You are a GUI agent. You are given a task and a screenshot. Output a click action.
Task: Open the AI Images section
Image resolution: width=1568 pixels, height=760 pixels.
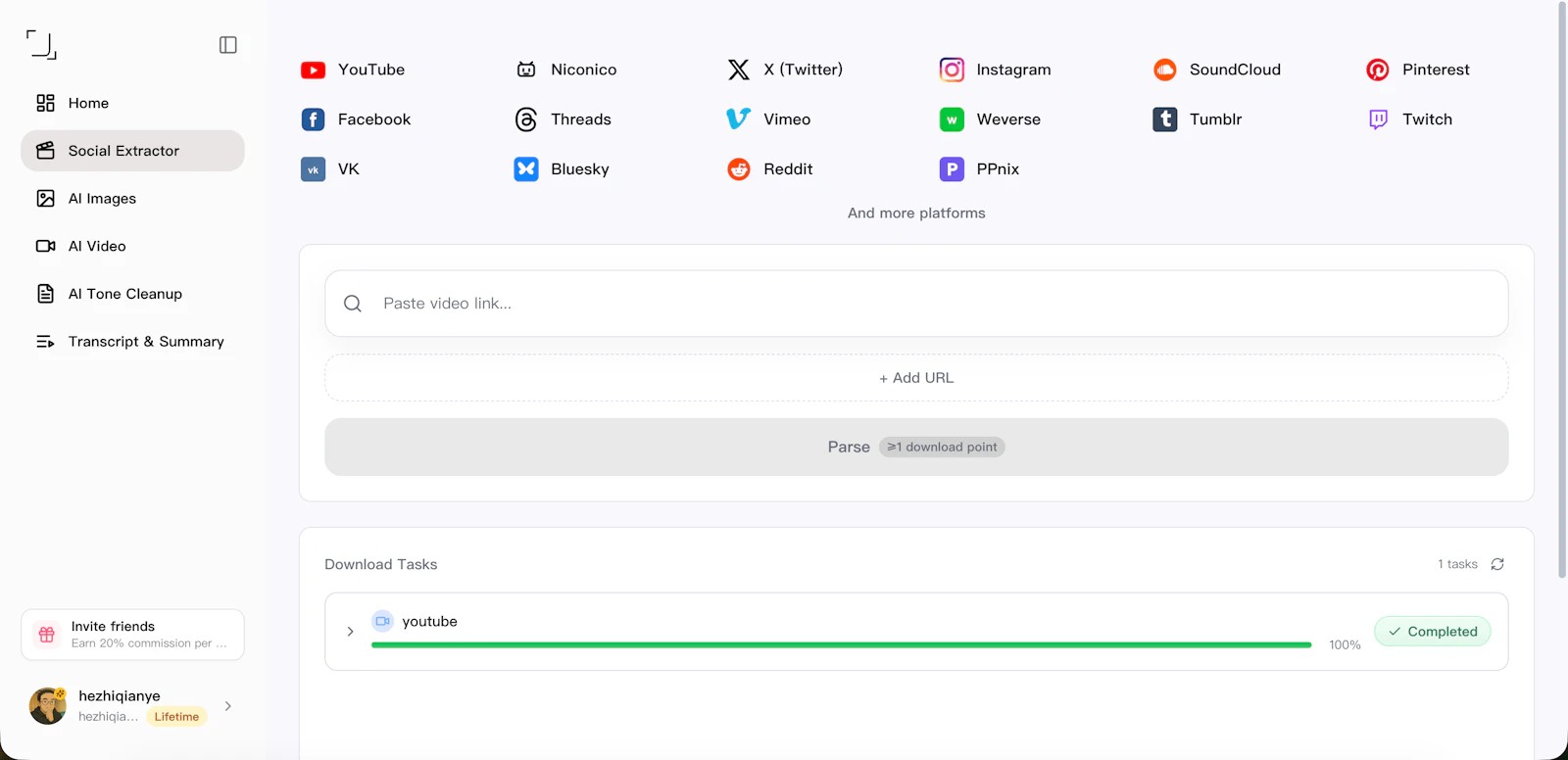(132, 199)
